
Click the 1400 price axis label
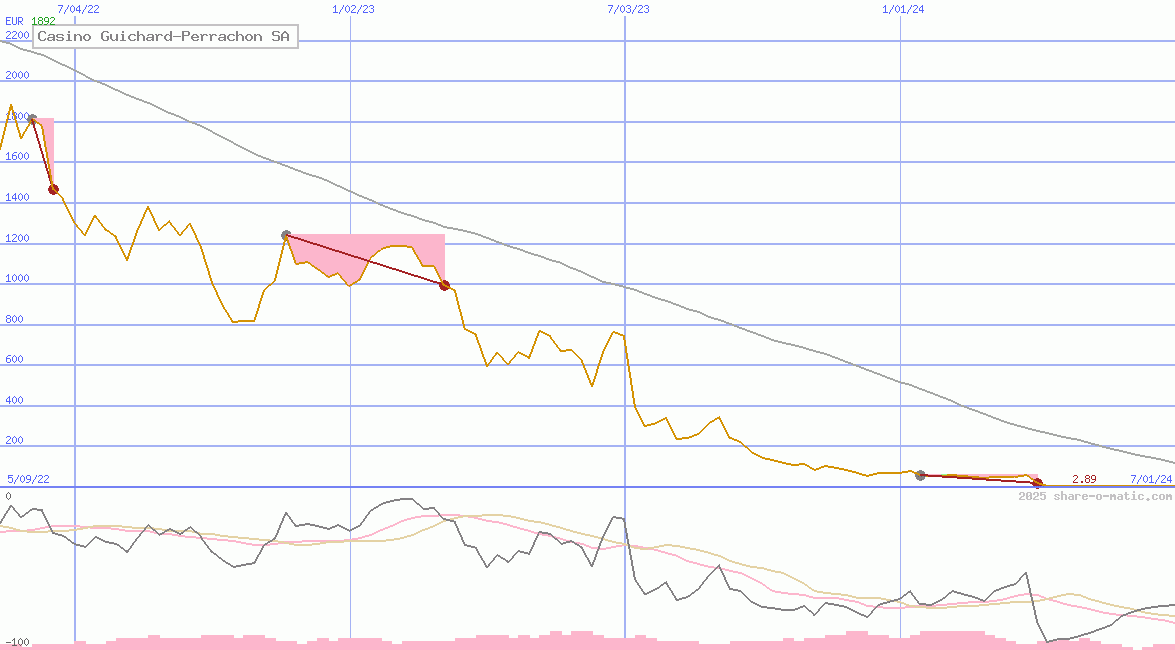coord(17,197)
